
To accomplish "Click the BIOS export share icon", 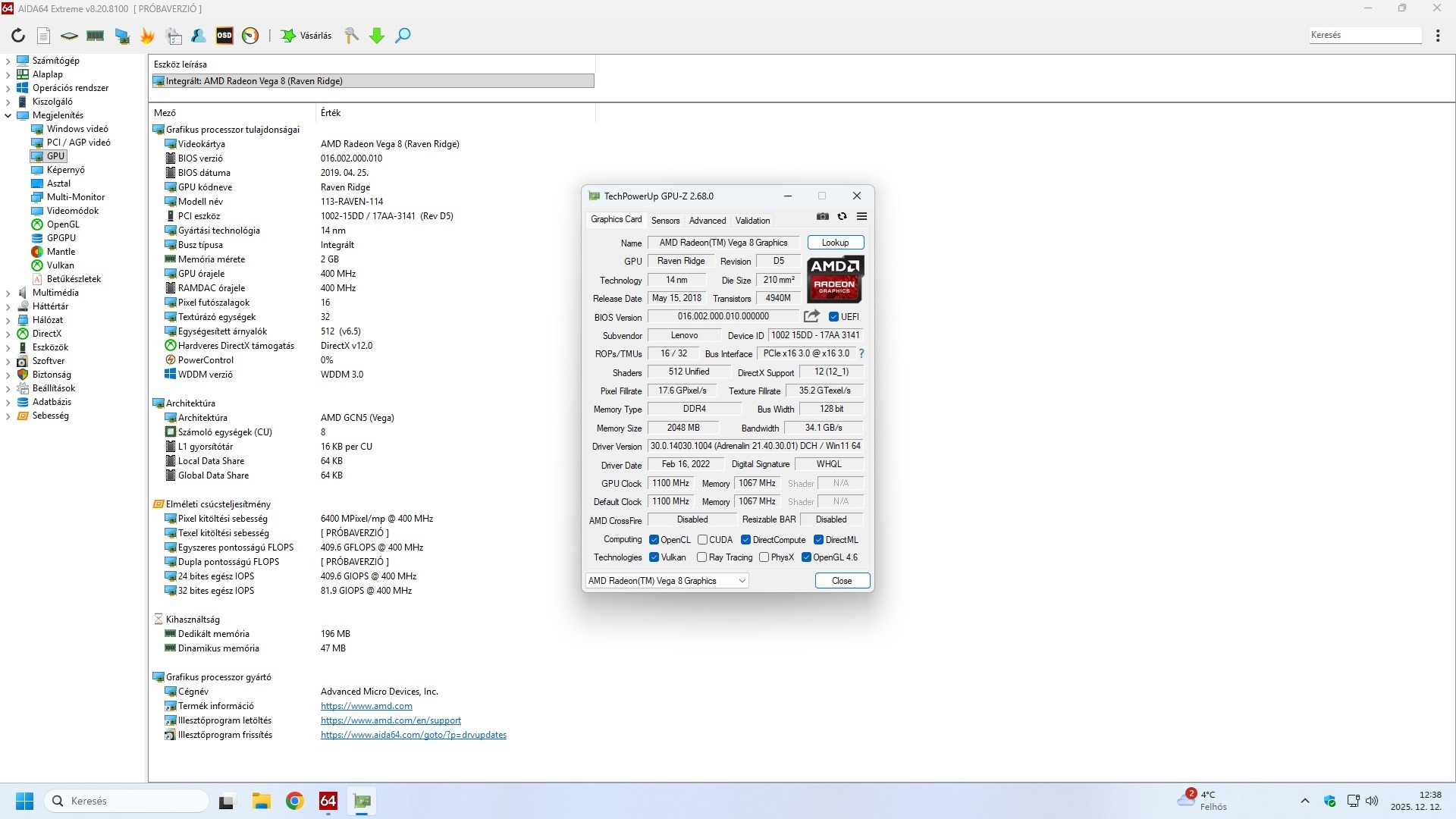I will click(811, 316).
